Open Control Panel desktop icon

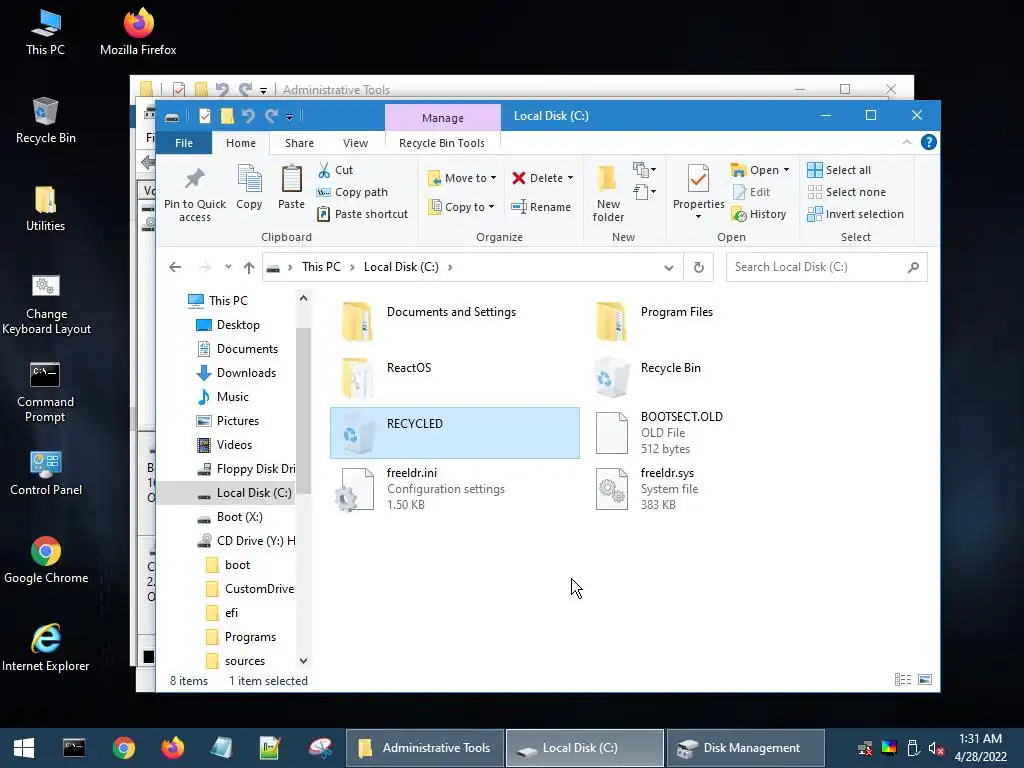(x=46, y=473)
